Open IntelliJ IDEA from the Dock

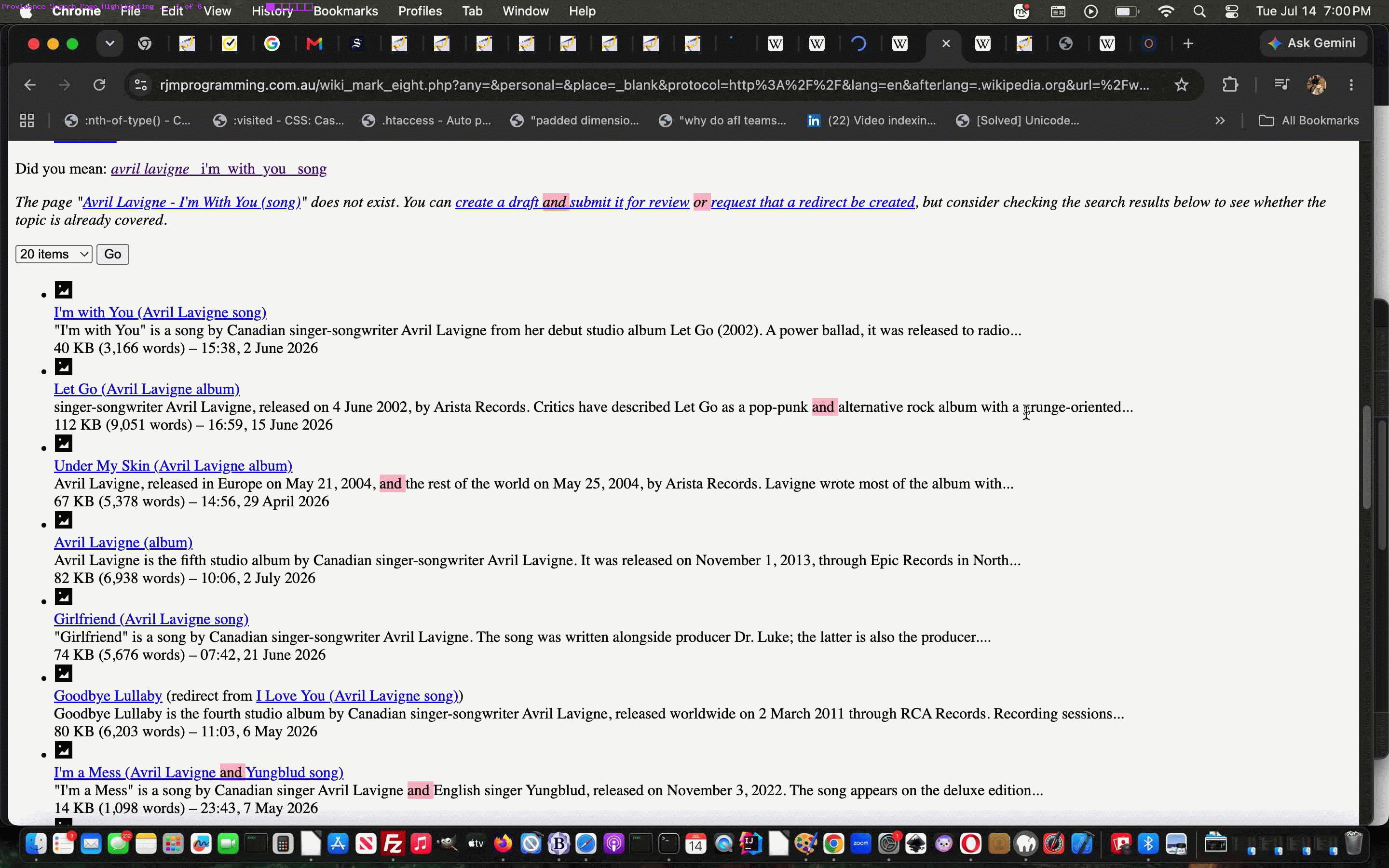751,844
